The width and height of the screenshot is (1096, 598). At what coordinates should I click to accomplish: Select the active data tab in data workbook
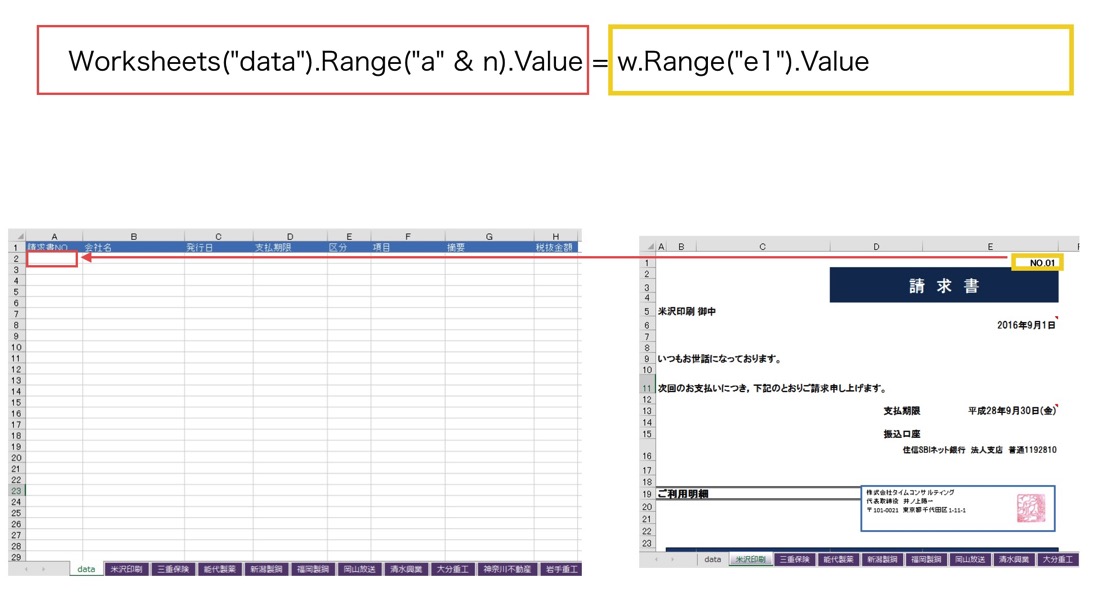(x=86, y=569)
